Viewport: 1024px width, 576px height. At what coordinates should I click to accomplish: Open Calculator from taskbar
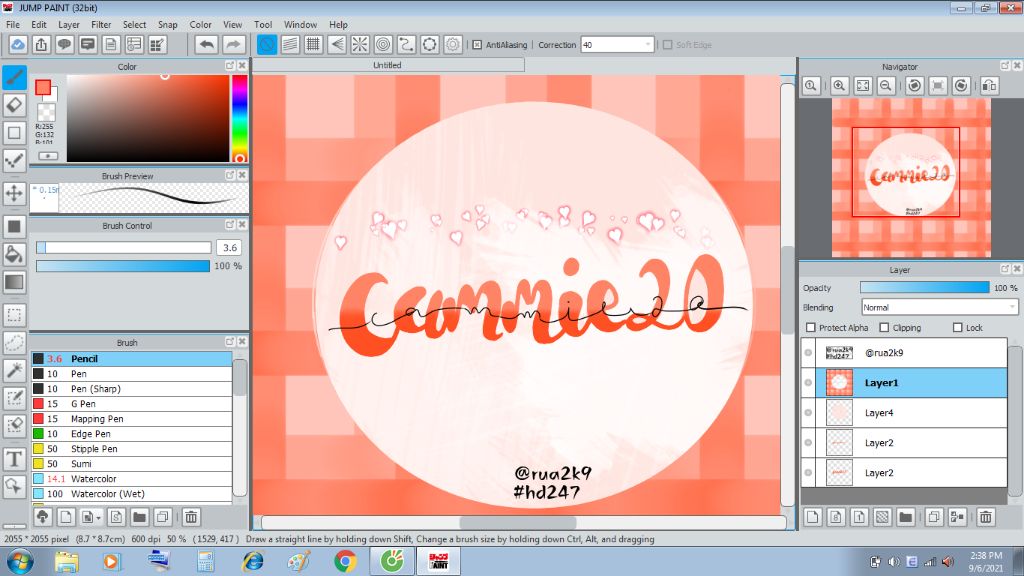[206, 561]
